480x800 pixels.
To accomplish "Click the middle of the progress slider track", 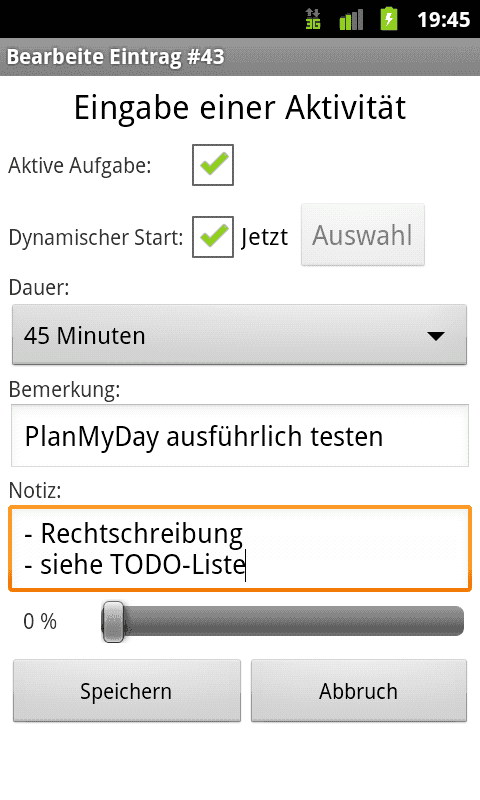I will pyautogui.click(x=283, y=621).
